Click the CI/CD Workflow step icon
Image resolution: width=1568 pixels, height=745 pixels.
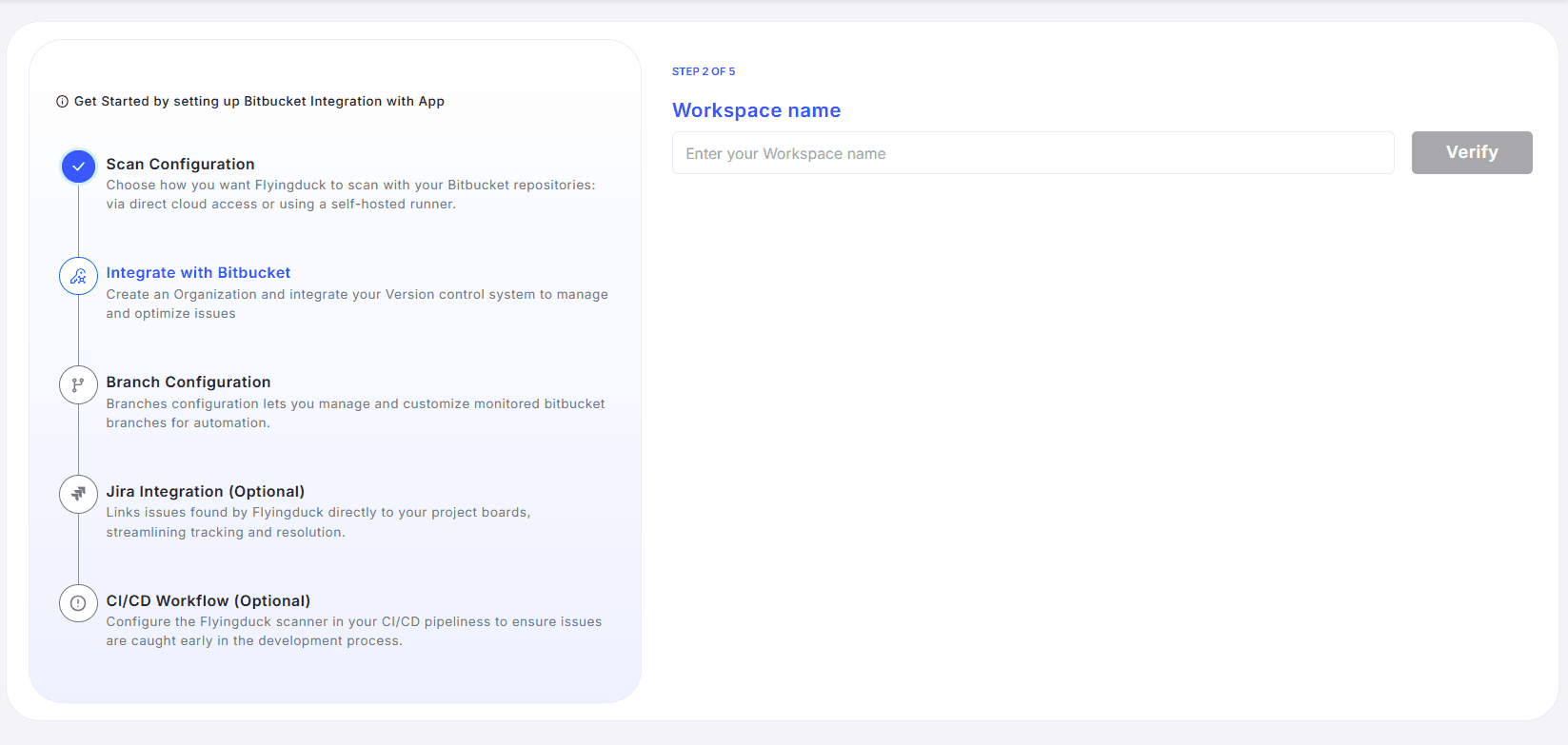[x=78, y=603]
